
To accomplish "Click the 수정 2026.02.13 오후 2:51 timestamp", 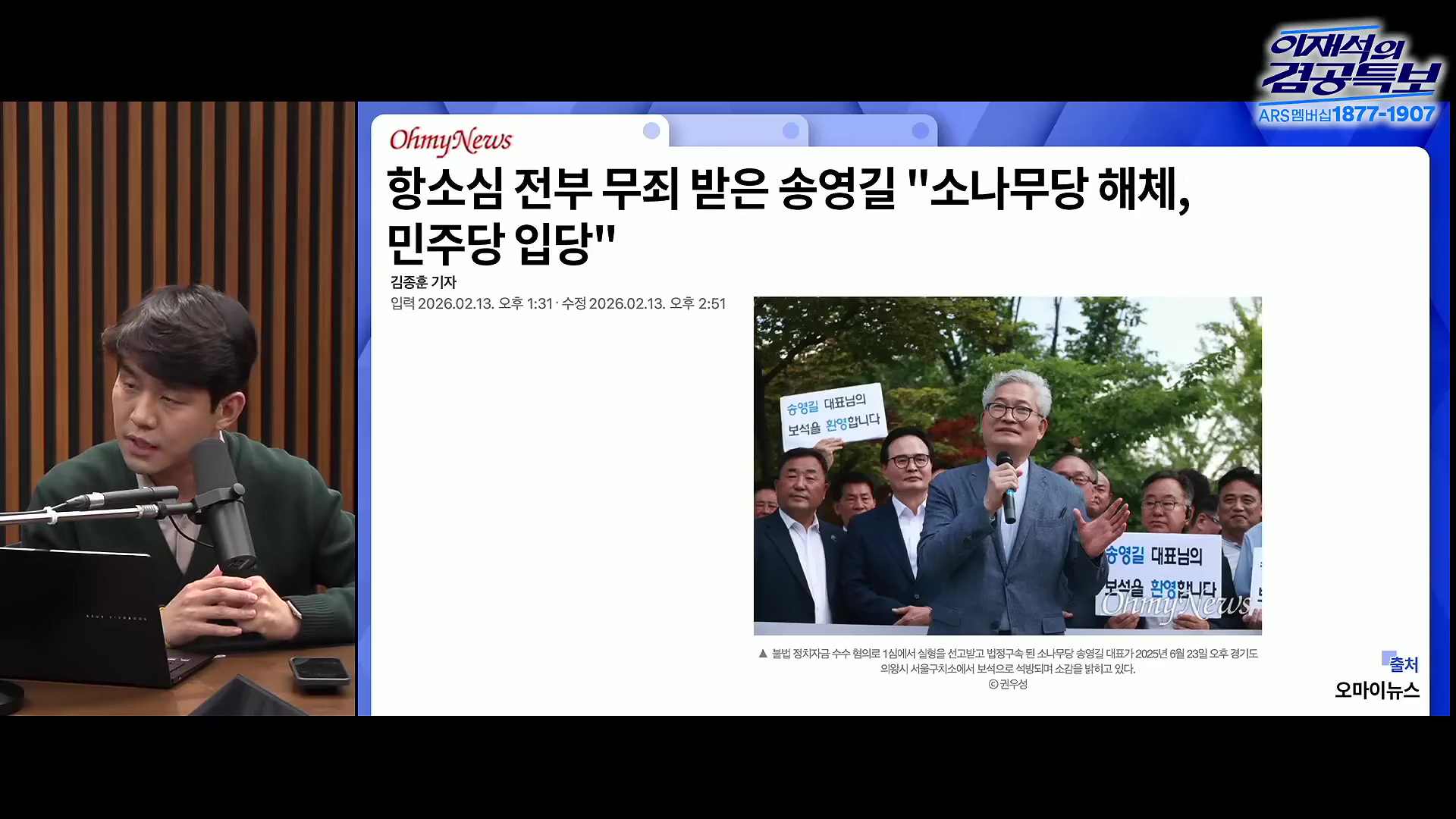I will click(x=644, y=303).
